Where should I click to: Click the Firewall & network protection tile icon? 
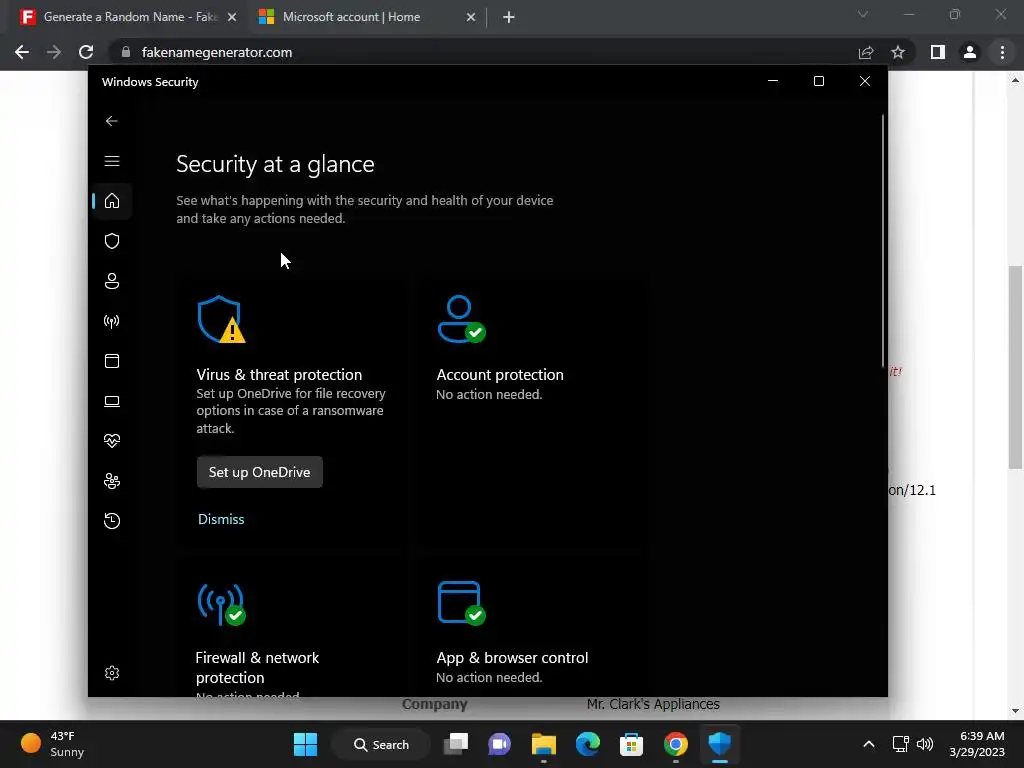221,603
